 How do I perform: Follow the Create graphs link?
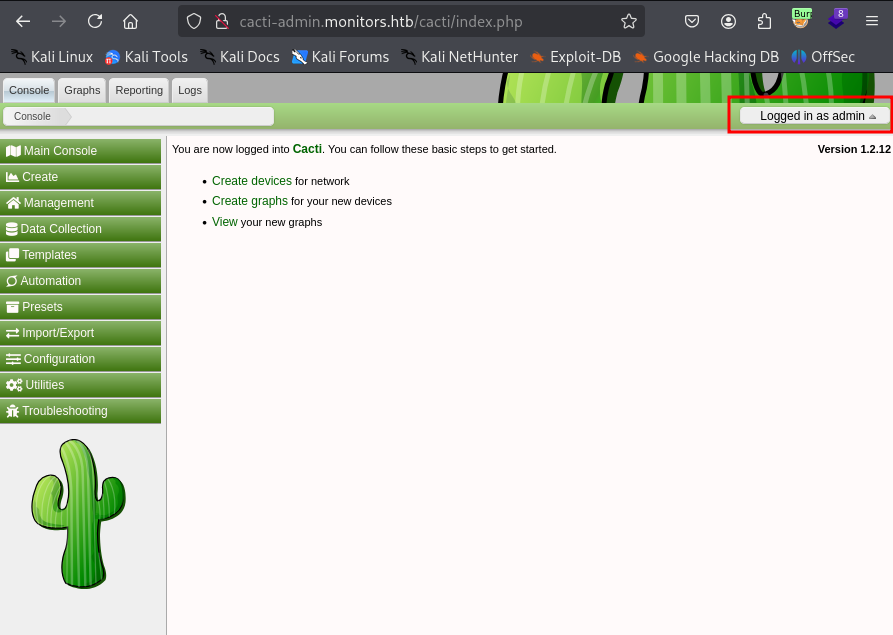coord(249,201)
